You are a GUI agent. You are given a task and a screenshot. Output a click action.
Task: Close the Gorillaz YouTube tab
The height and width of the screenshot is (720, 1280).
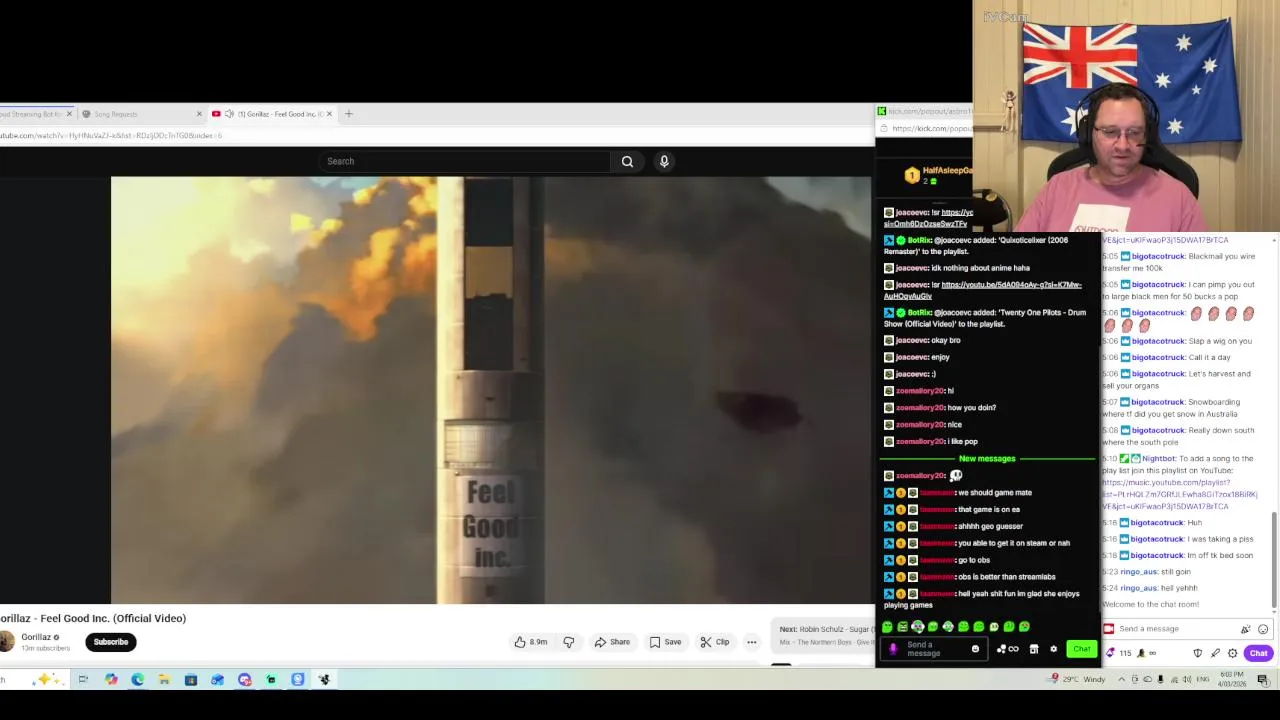(x=329, y=114)
